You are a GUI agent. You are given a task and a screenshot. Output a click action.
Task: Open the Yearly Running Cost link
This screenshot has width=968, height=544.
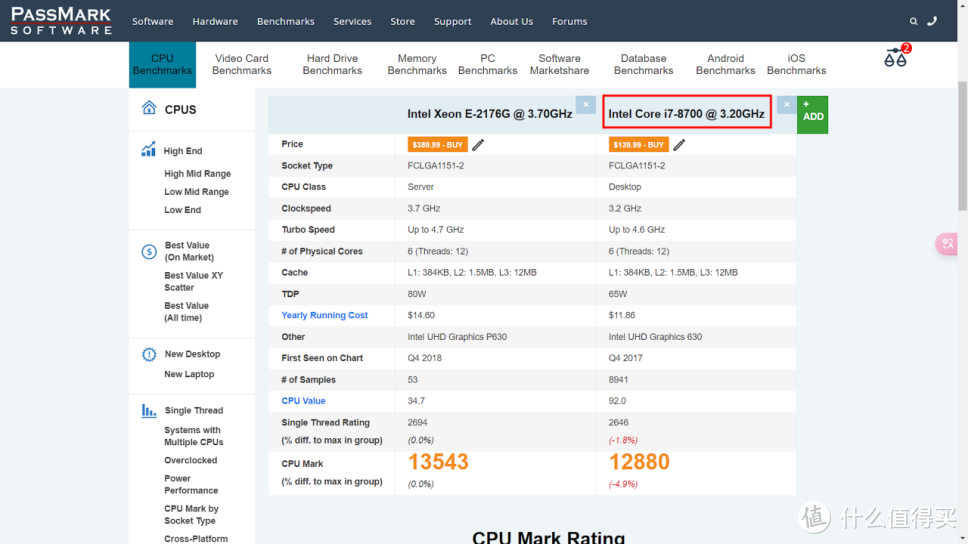click(x=324, y=315)
